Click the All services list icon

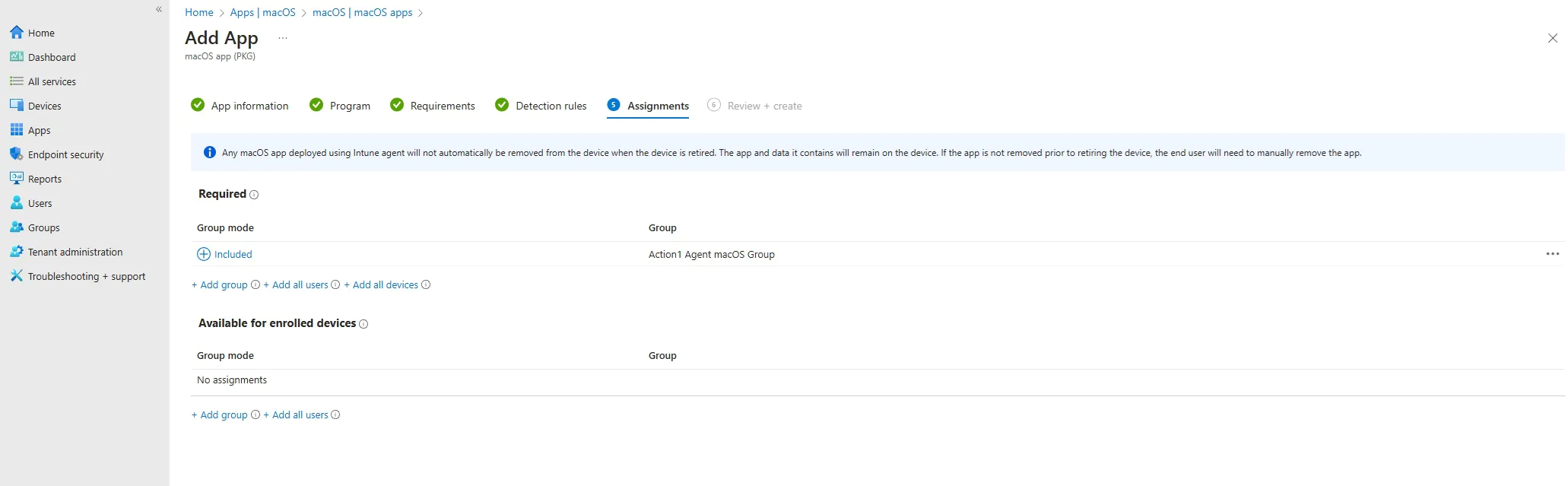[17, 81]
